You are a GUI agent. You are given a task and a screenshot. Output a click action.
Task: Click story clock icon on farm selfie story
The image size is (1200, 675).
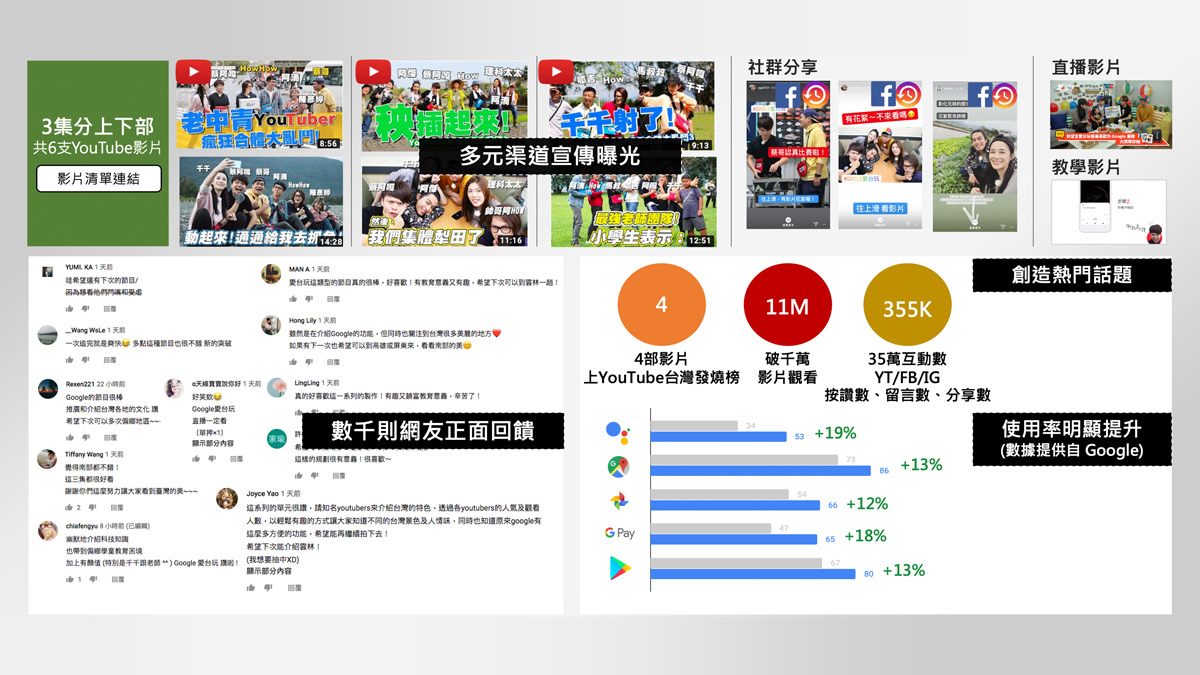(1004, 94)
